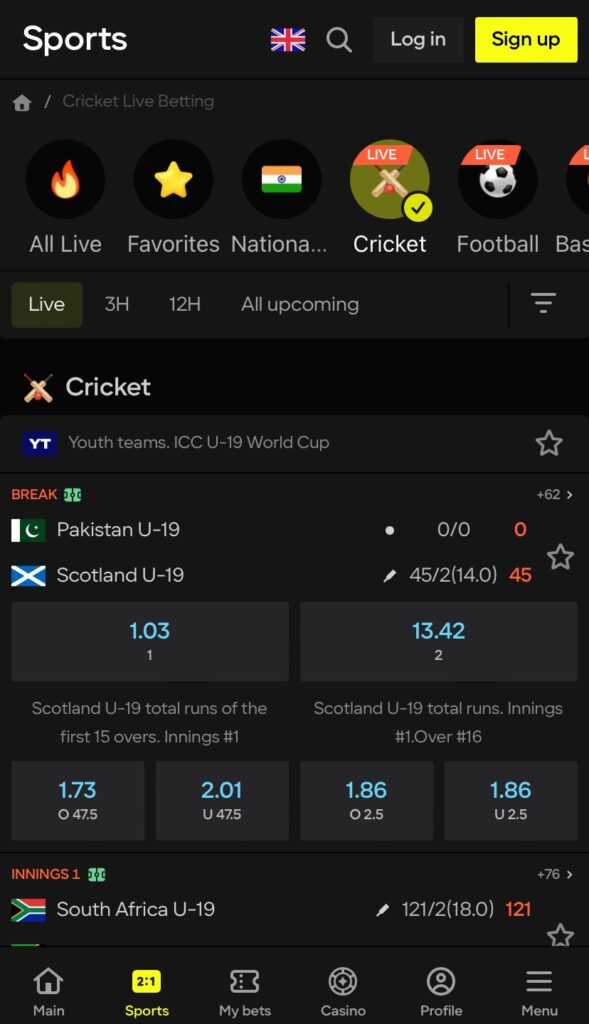The height and width of the screenshot is (1024, 589).
Task: Star the Pakistan vs Scotland U-19 match
Action: (x=561, y=557)
